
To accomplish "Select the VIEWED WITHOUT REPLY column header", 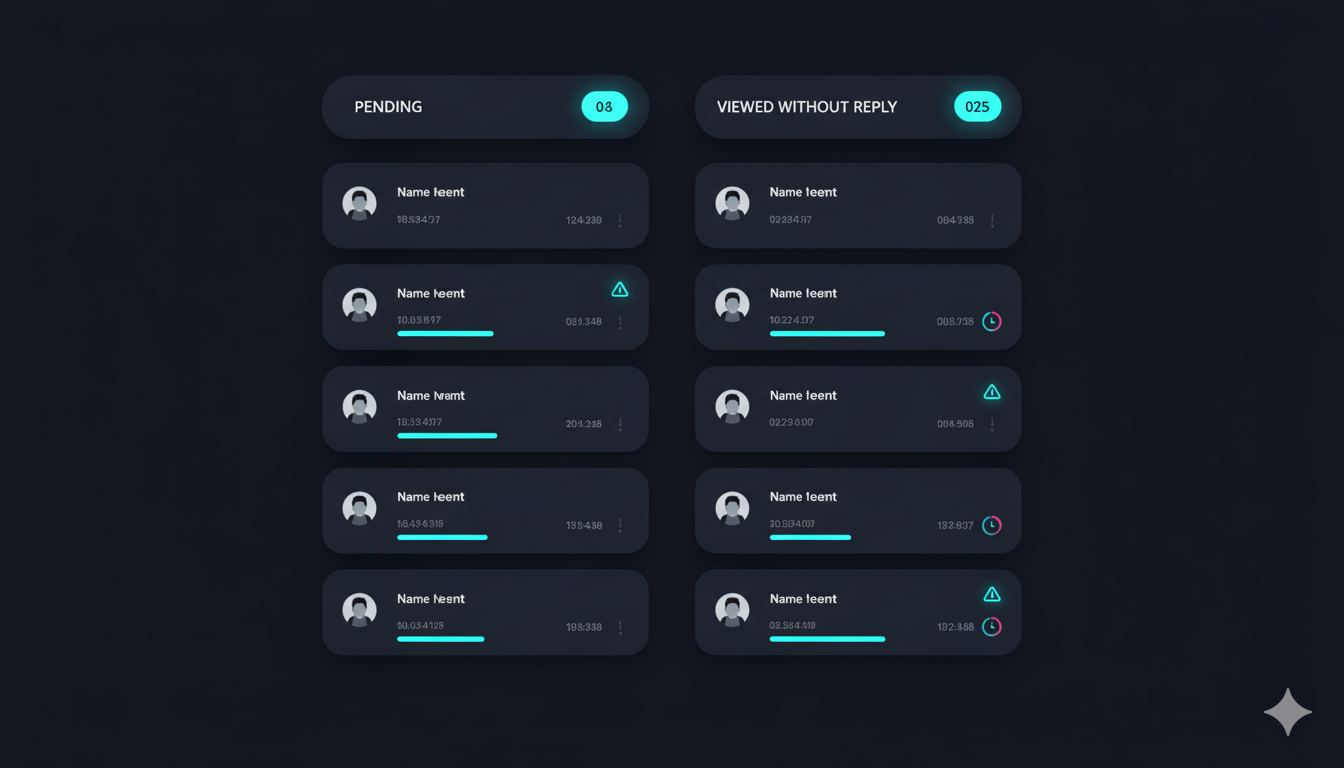I will 807,107.
